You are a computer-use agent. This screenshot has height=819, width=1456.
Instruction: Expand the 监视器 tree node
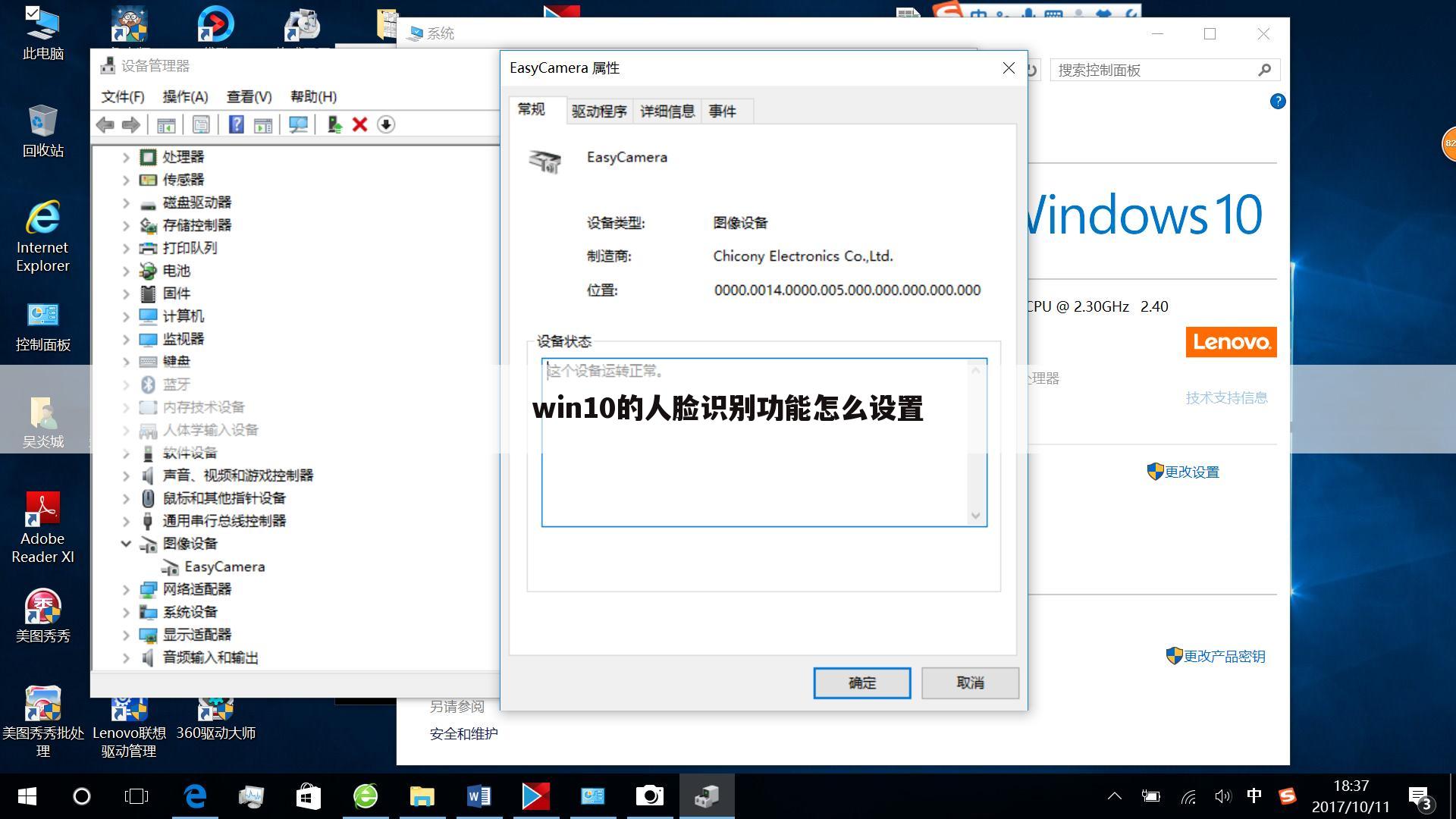[126, 340]
